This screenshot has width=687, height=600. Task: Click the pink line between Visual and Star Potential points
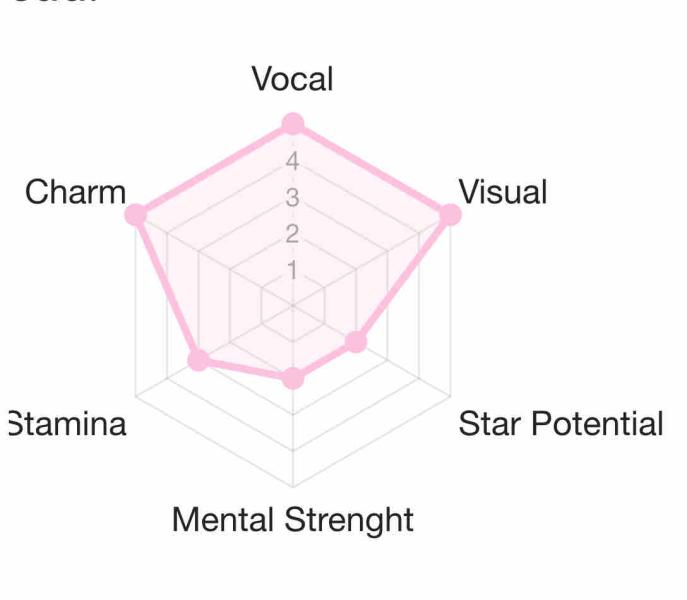pyautogui.click(x=403, y=278)
